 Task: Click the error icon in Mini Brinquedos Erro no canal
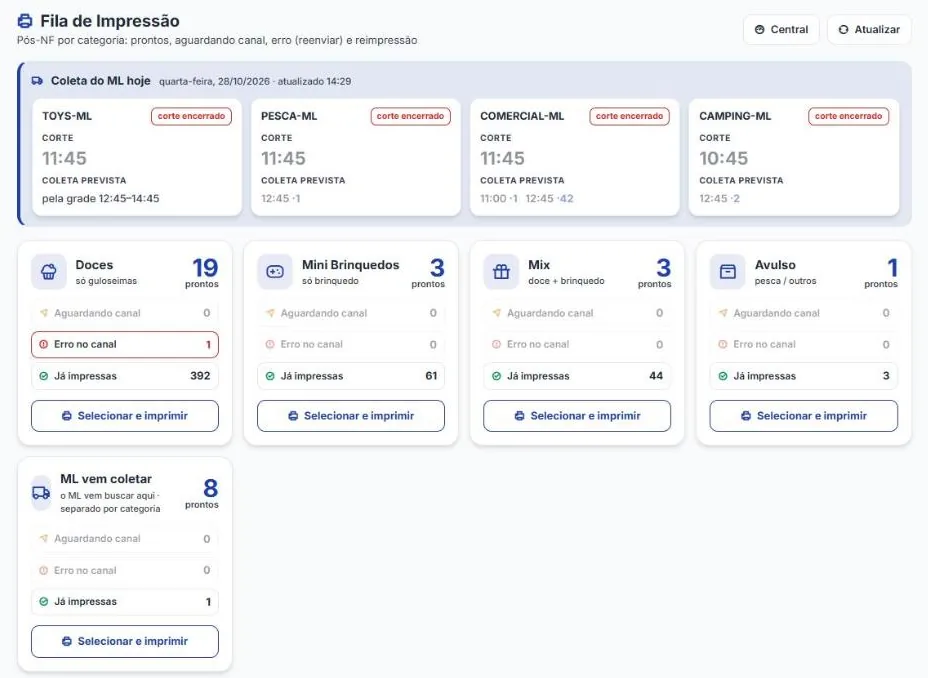click(270, 344)
